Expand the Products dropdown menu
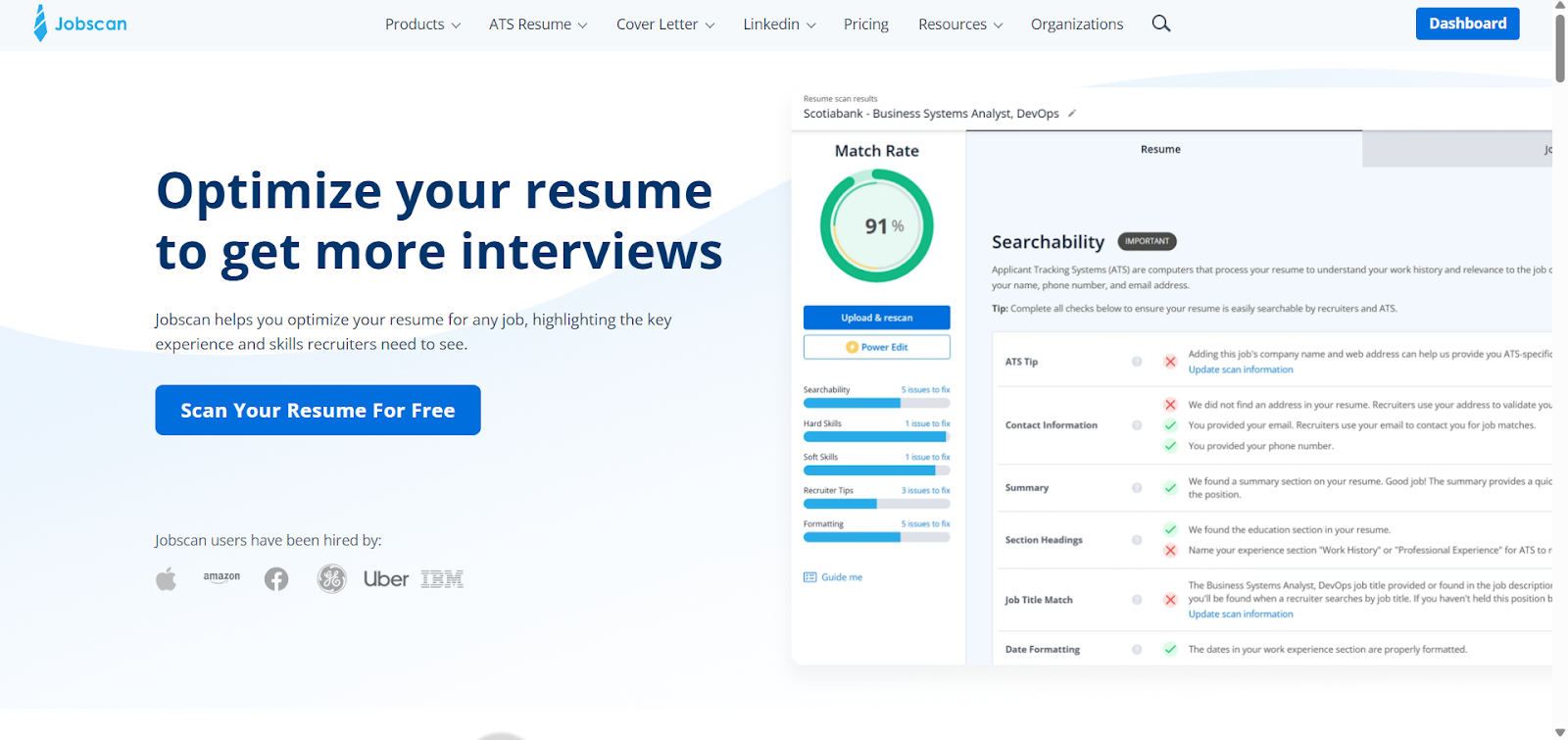 (x=422, y=25)
